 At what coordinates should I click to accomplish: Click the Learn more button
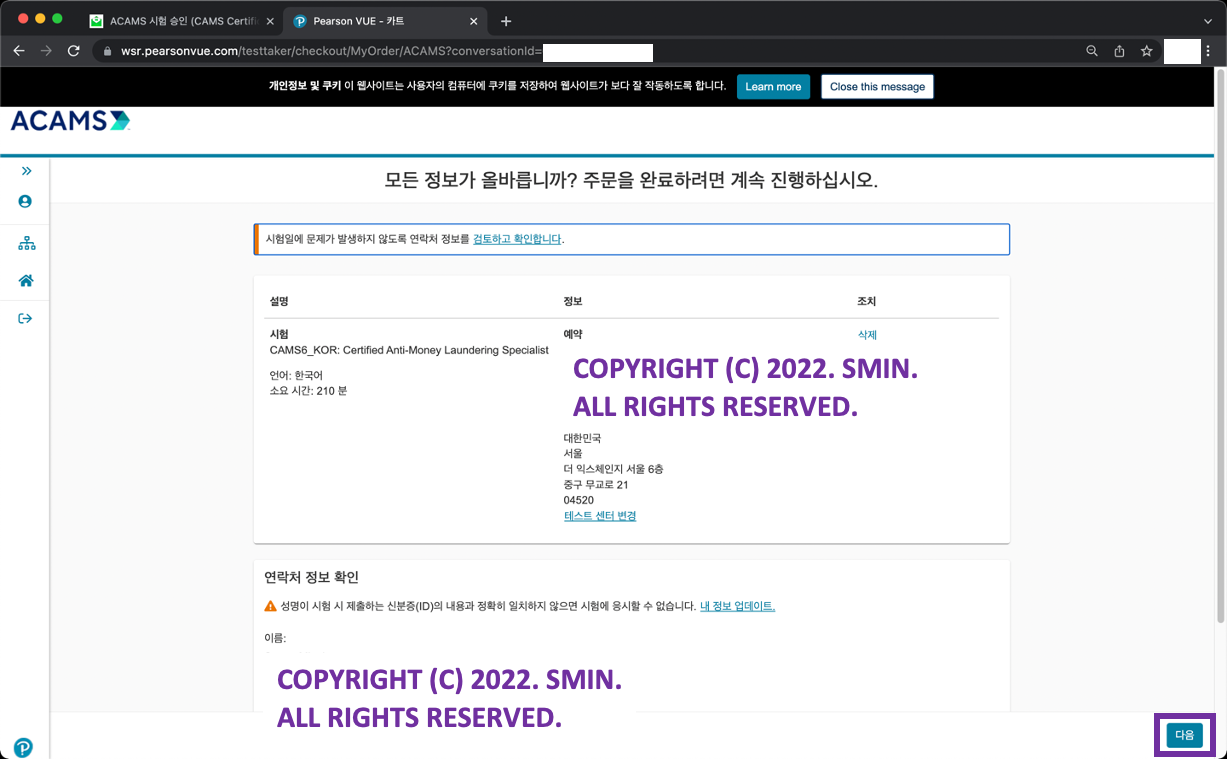click(773, 87)
